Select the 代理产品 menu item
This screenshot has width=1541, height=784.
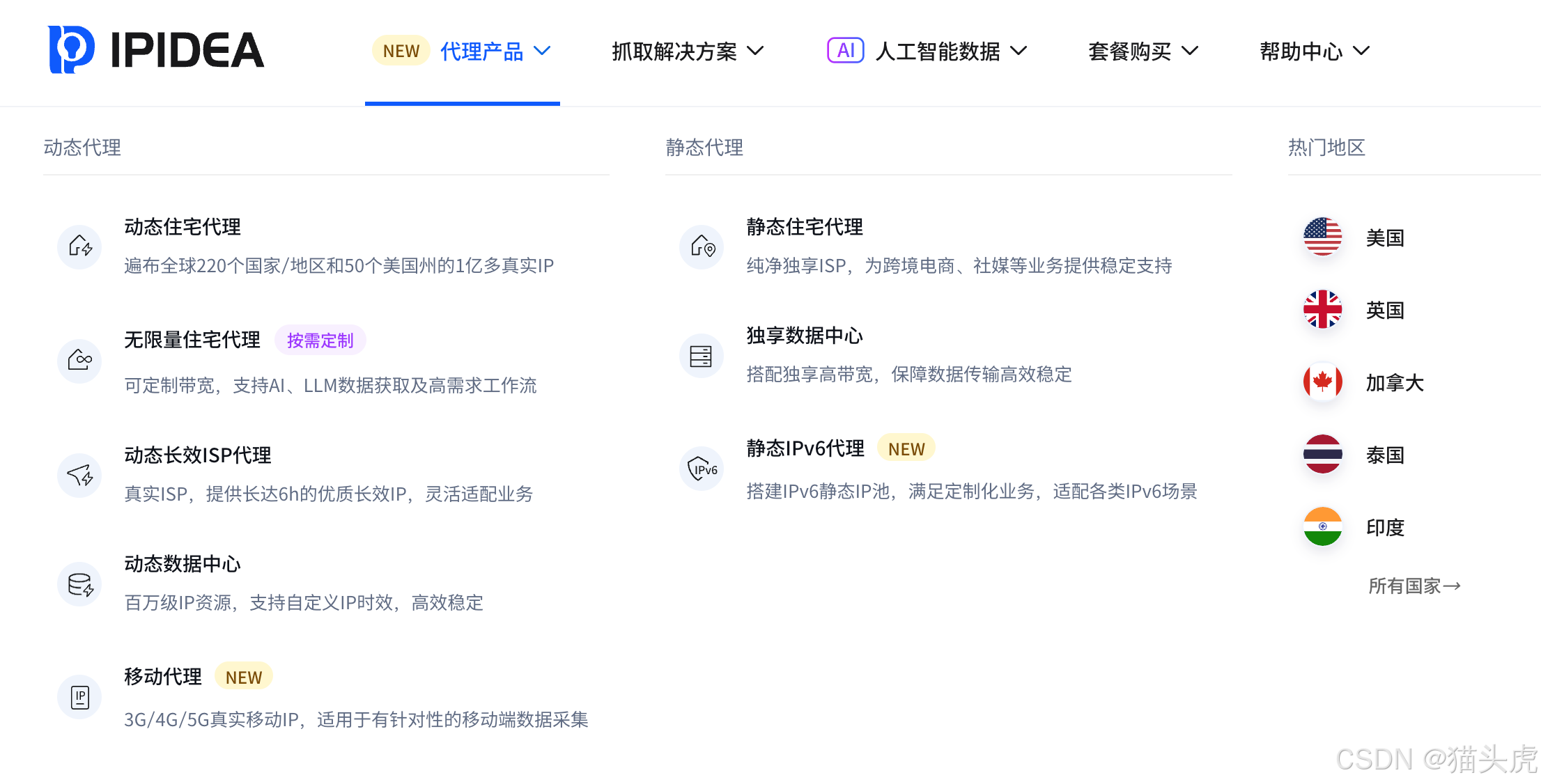pyautogui.click(x=482, y=51)
